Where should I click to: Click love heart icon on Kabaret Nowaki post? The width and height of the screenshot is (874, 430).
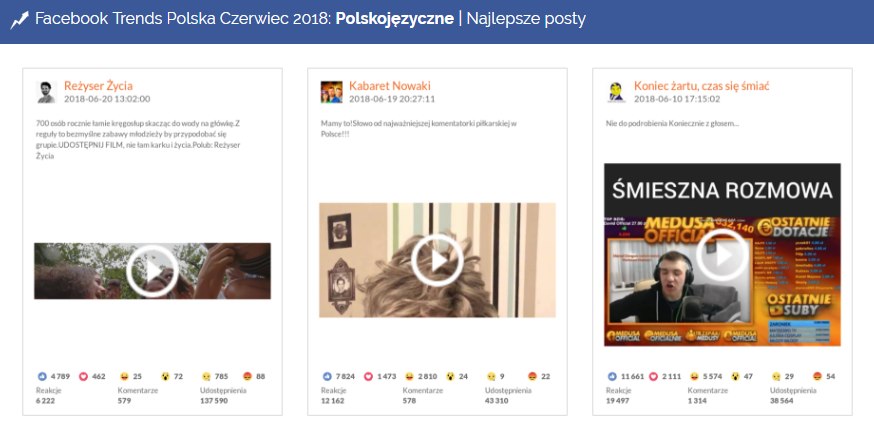coord(368,376)
